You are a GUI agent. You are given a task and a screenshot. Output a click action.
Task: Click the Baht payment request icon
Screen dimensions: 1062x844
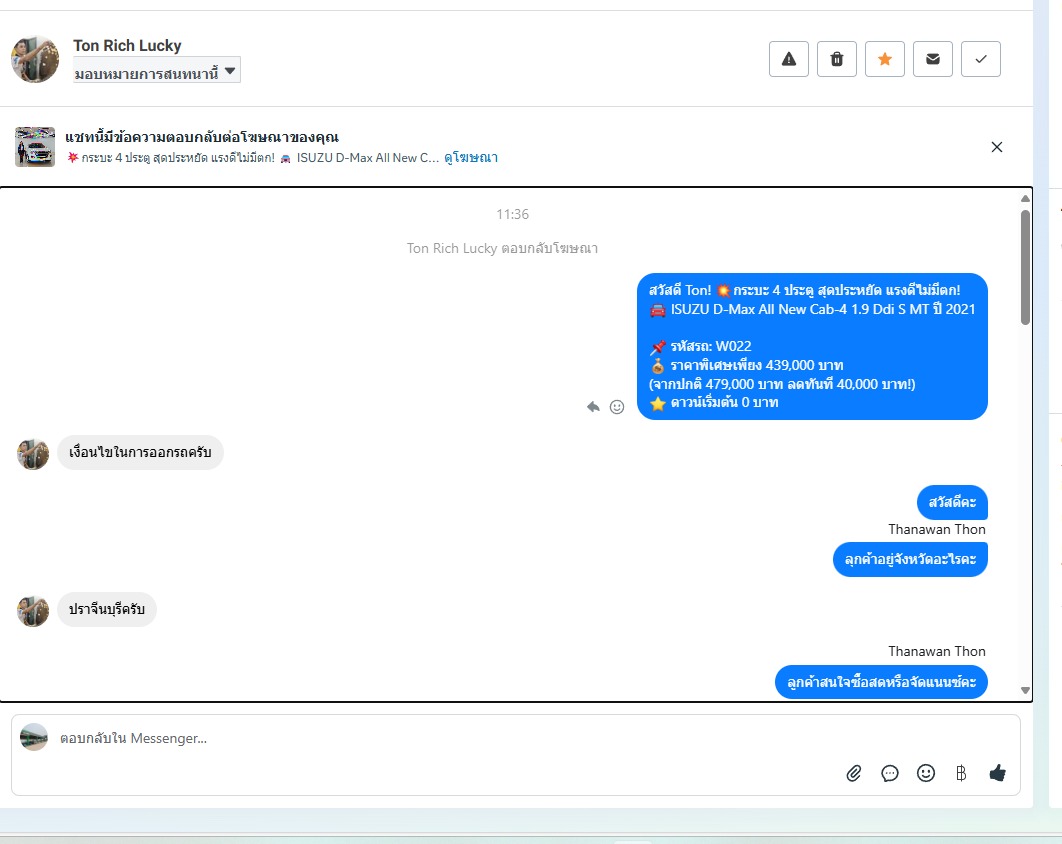point(960,773)
